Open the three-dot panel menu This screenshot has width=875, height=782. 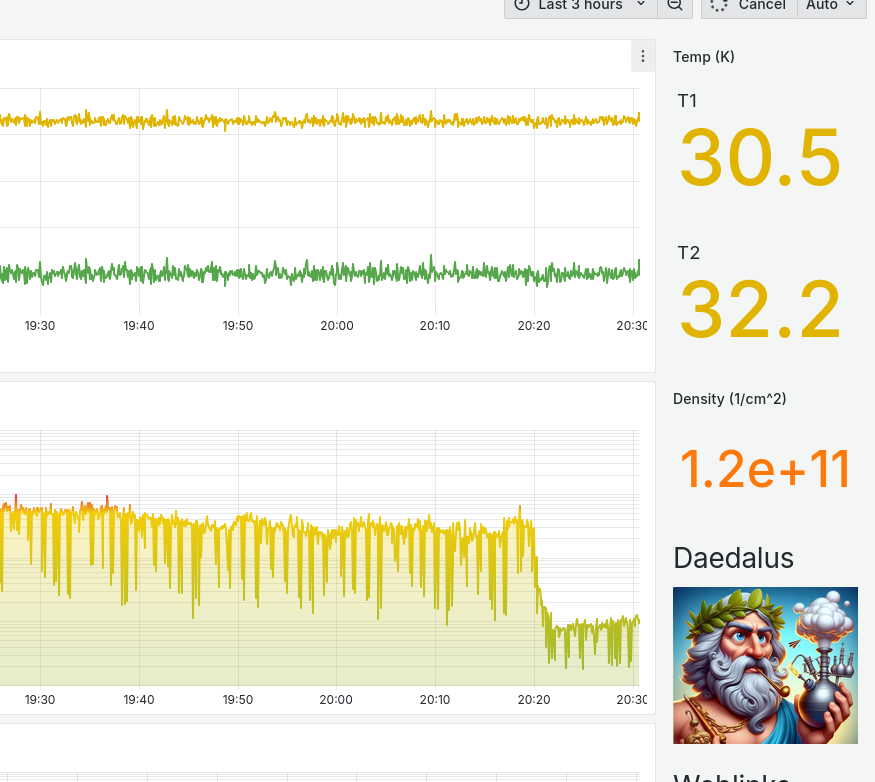(x=643, y=56)
